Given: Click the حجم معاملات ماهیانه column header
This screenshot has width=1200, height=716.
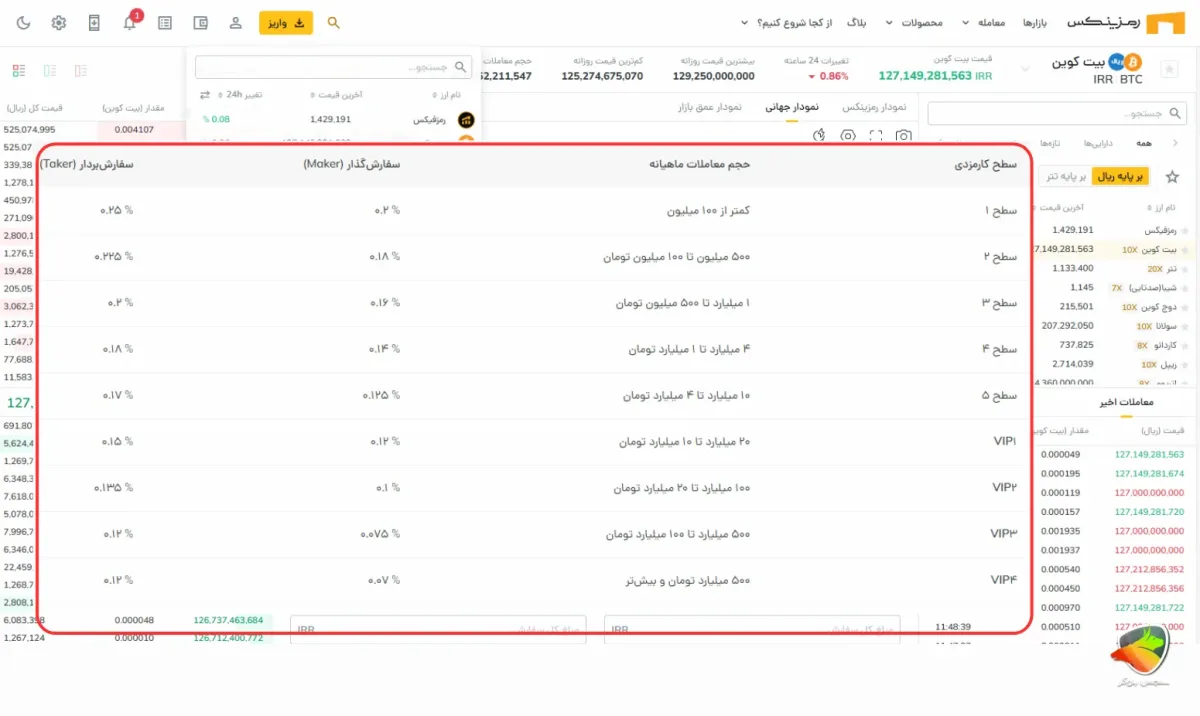Looking at the screenshot, I should (x=698, y=164).
